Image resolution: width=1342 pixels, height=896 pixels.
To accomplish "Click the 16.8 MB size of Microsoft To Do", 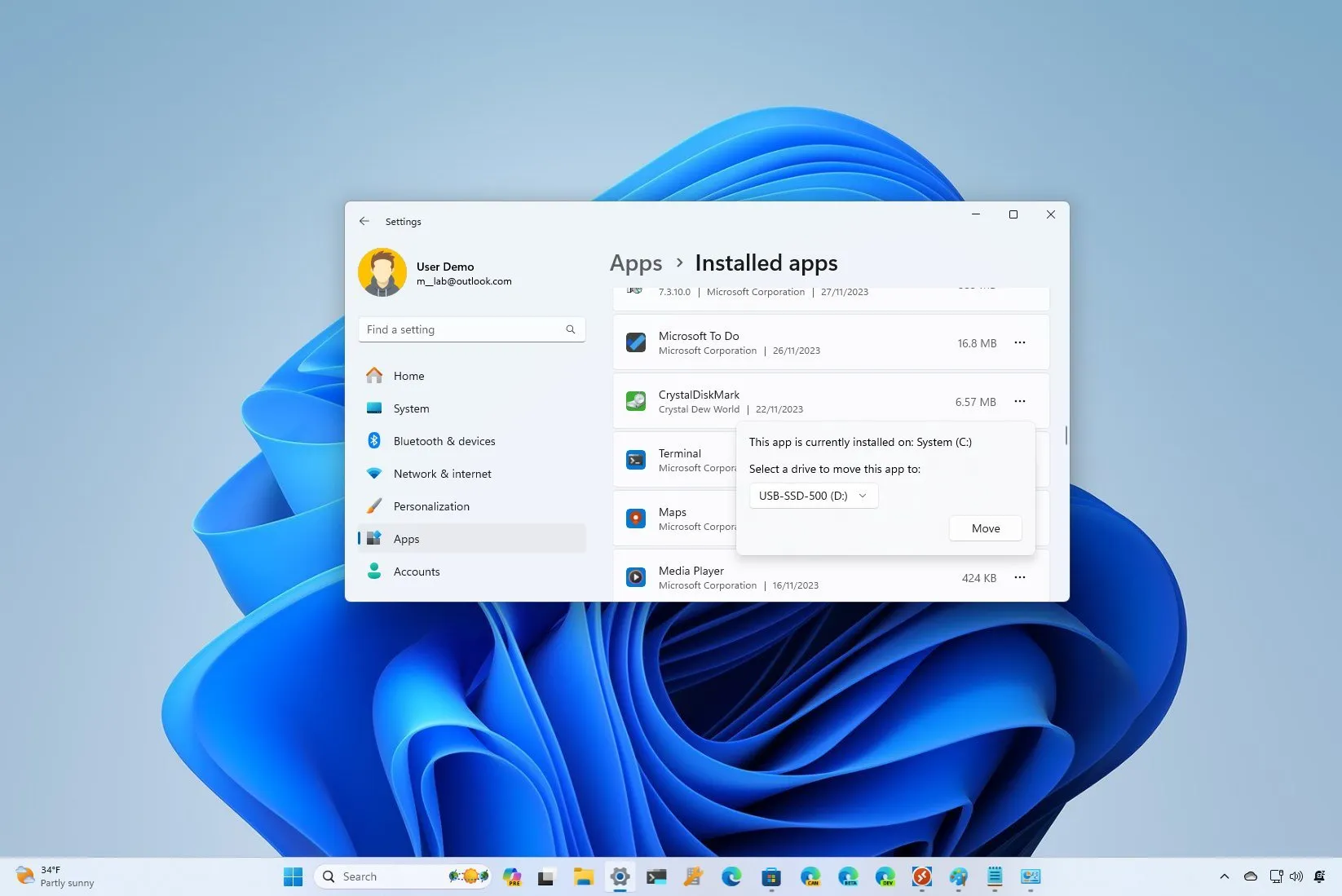I will coord(977,343).
